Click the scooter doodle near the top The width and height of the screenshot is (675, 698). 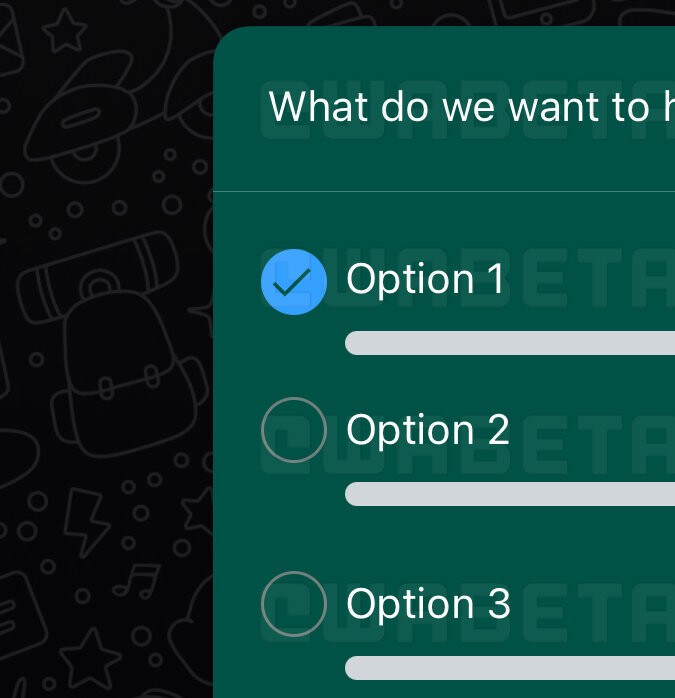[95, 115]
